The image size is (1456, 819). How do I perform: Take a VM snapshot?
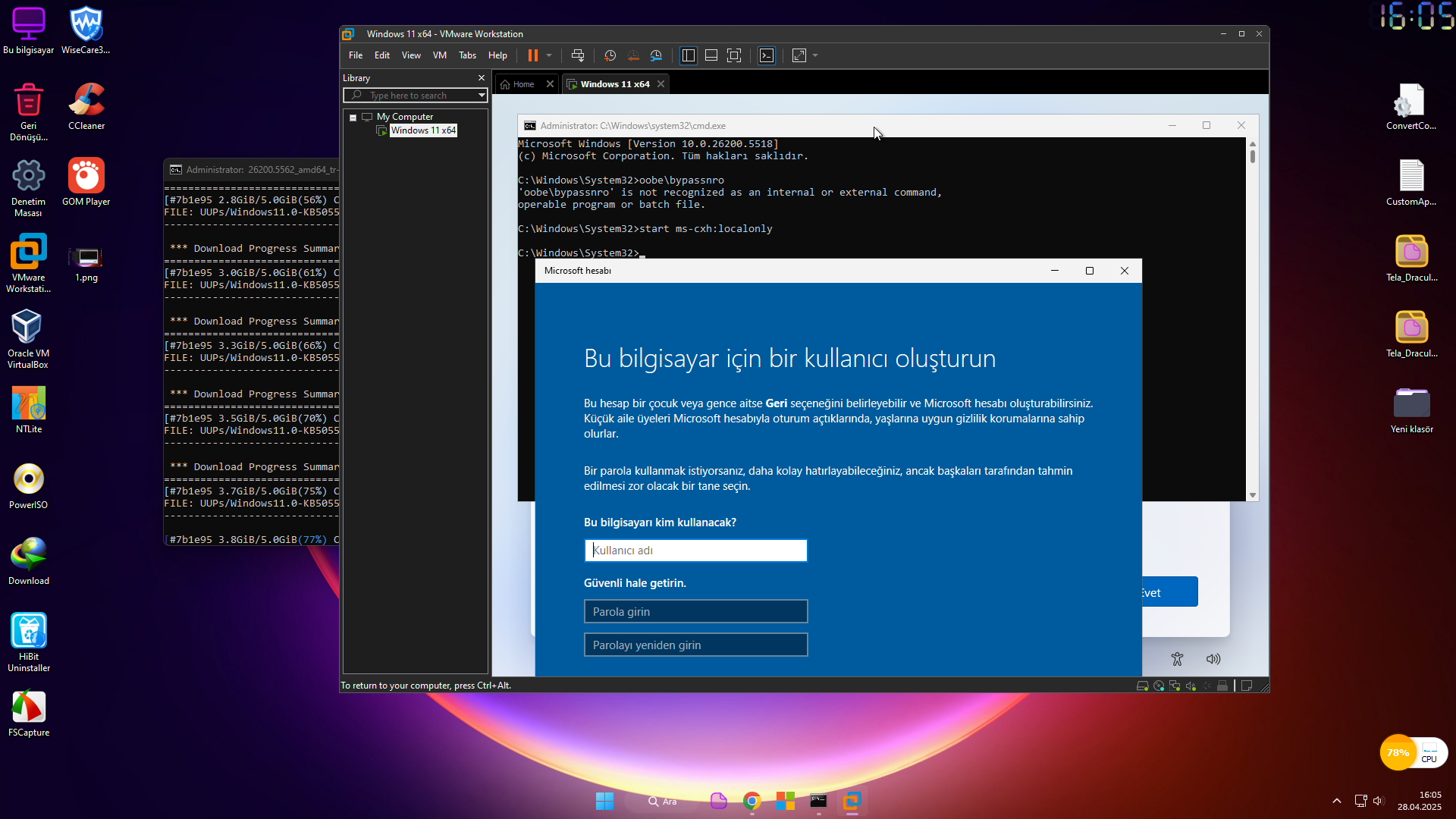[x=610, y=55]
